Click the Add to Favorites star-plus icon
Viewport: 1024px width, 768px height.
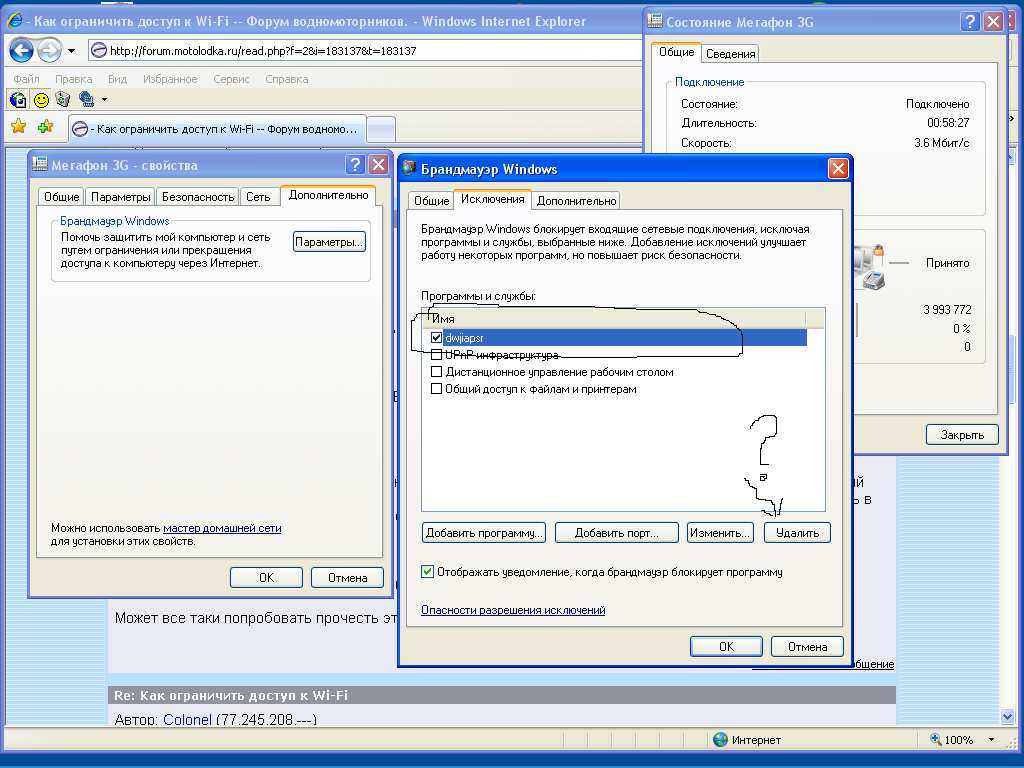tap(45, 126)
